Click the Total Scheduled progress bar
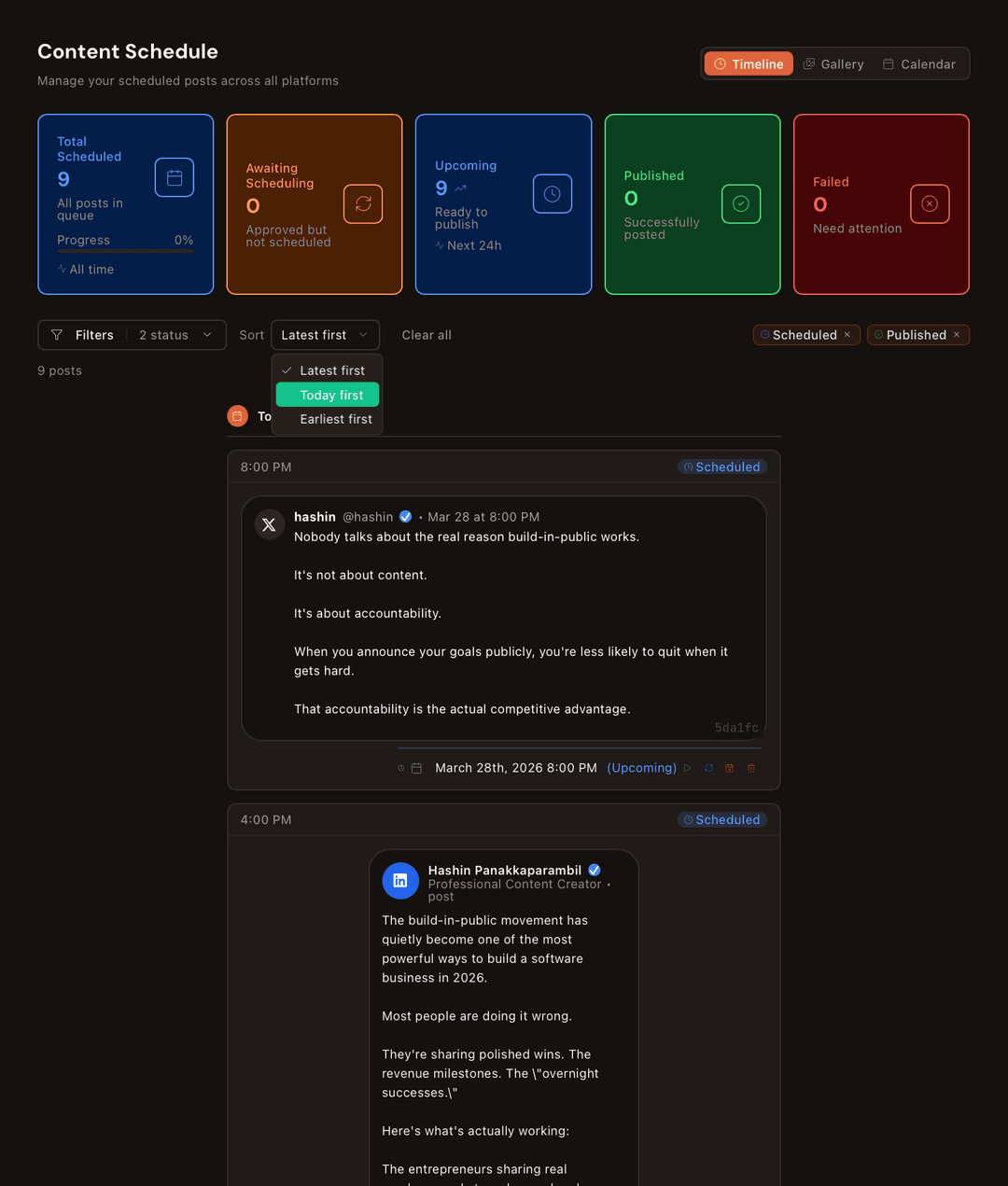This screenshot has height=1186, width=1008. pos(125,251)
